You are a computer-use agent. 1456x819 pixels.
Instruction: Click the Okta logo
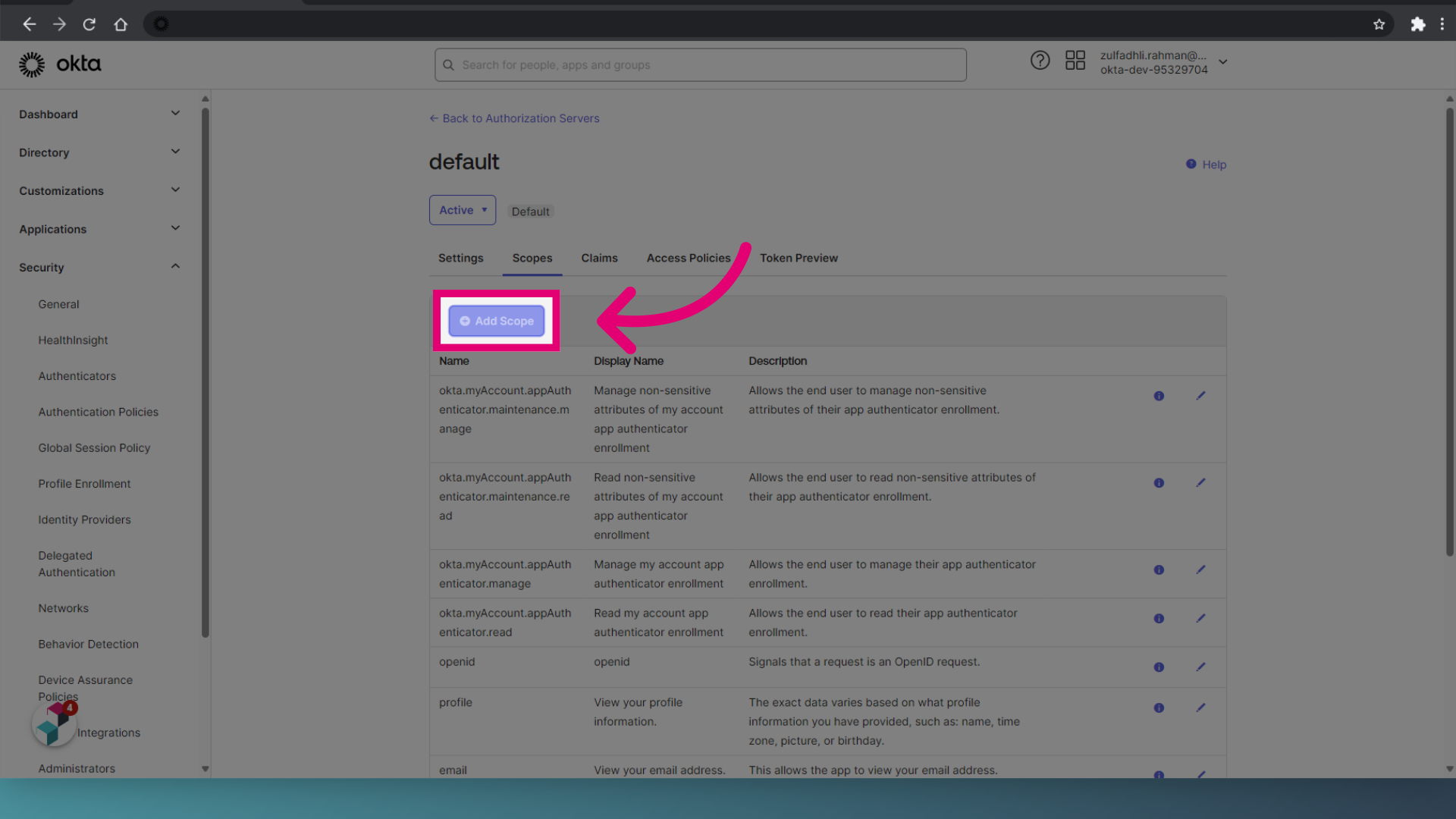[x=60, y=64]
